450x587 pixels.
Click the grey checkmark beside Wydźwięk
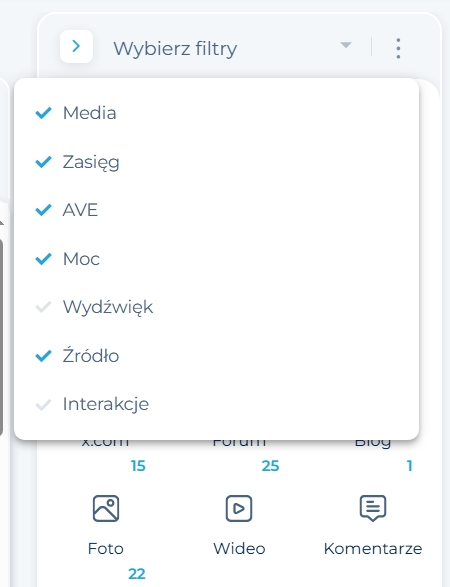(43, 307)
